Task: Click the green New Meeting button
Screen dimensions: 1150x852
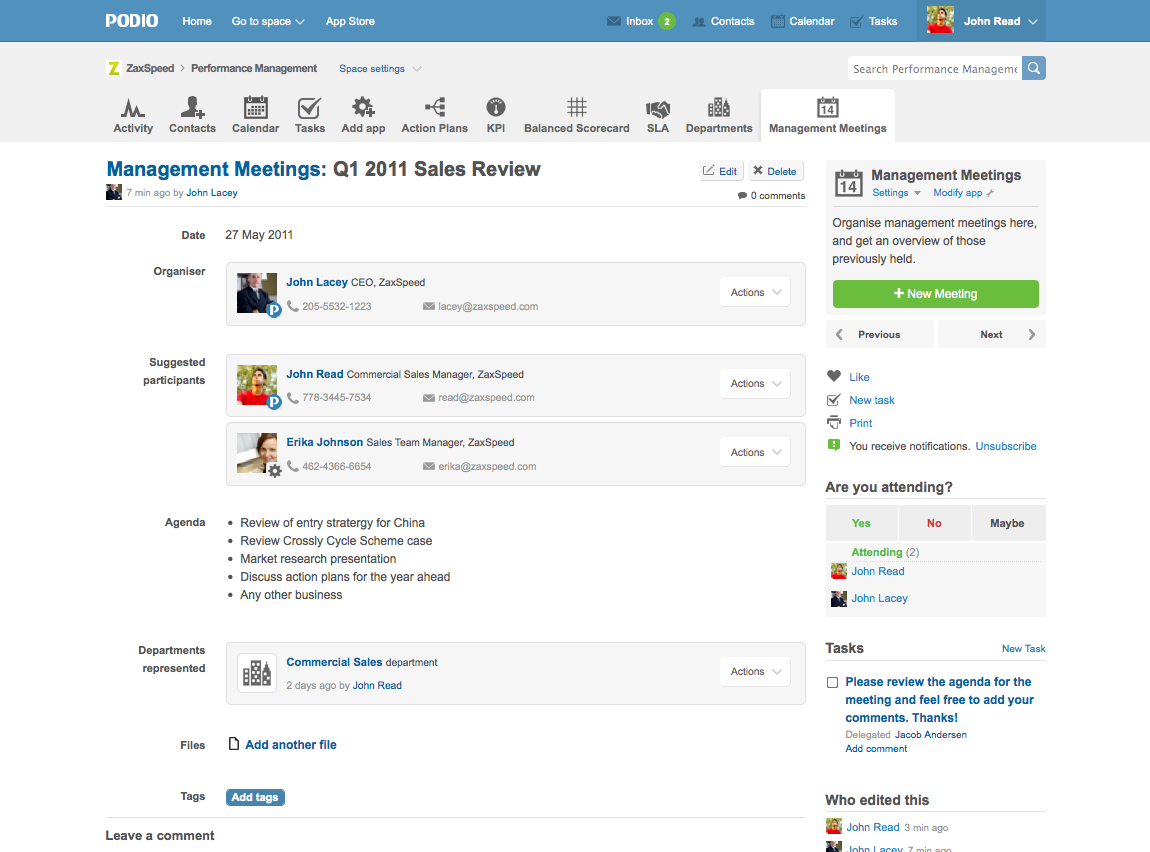Action: pos(935,294)
